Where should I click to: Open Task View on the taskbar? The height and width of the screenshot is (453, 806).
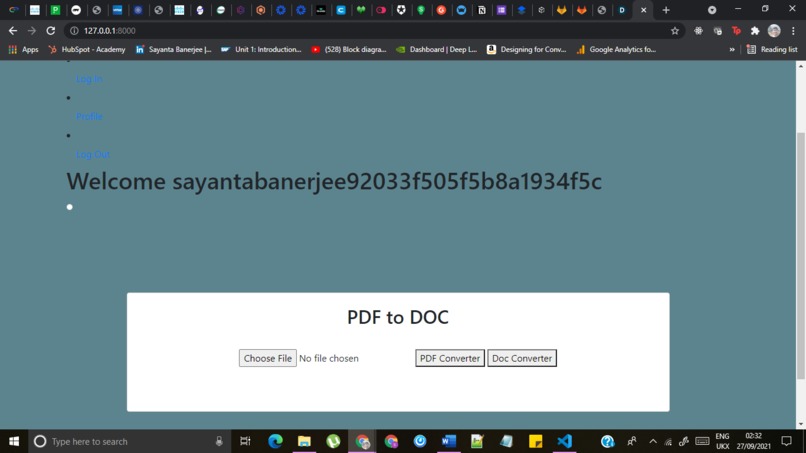245,441
